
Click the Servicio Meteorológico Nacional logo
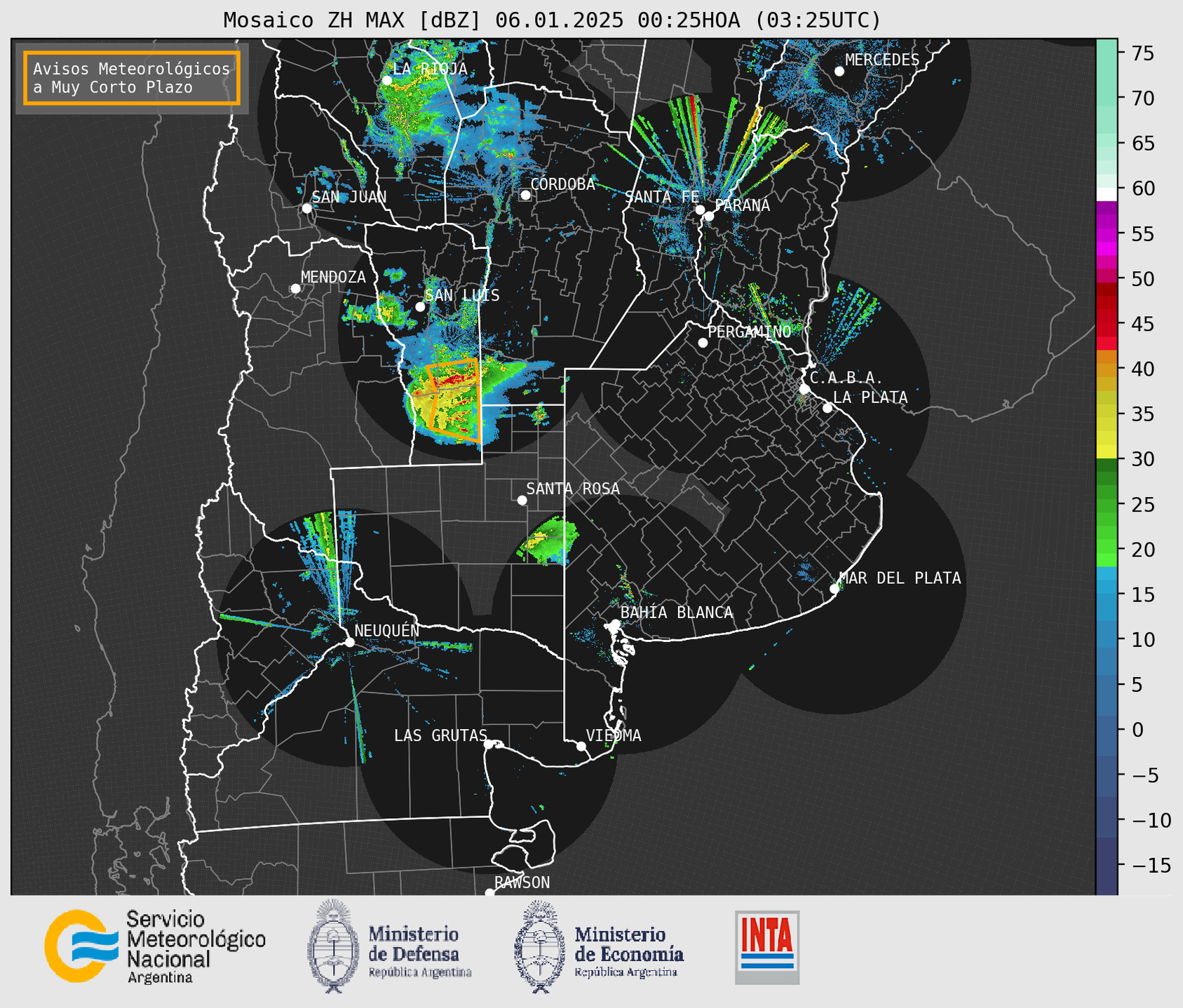click(155, 946)
